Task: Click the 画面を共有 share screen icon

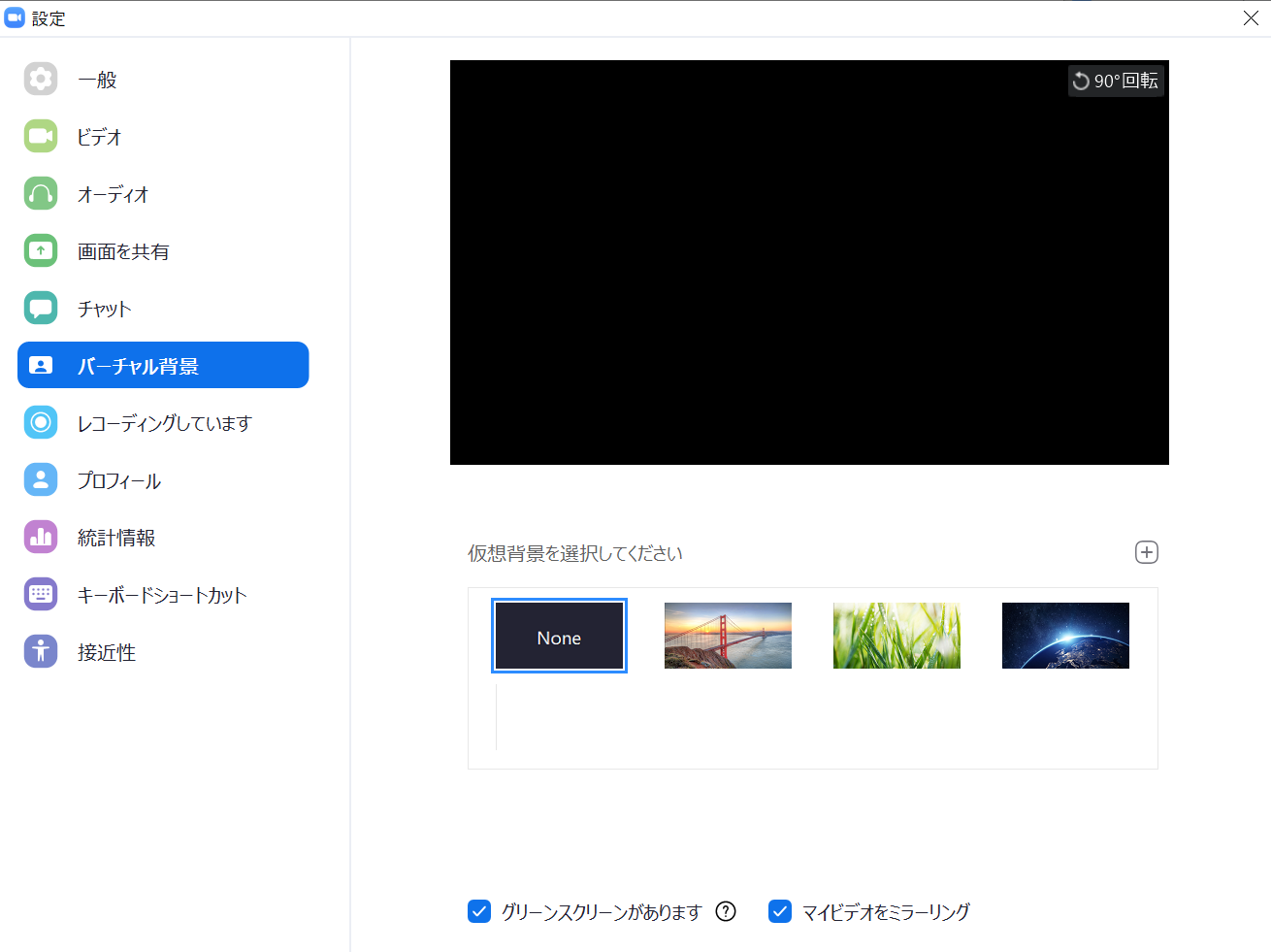Action: point(41,249)
